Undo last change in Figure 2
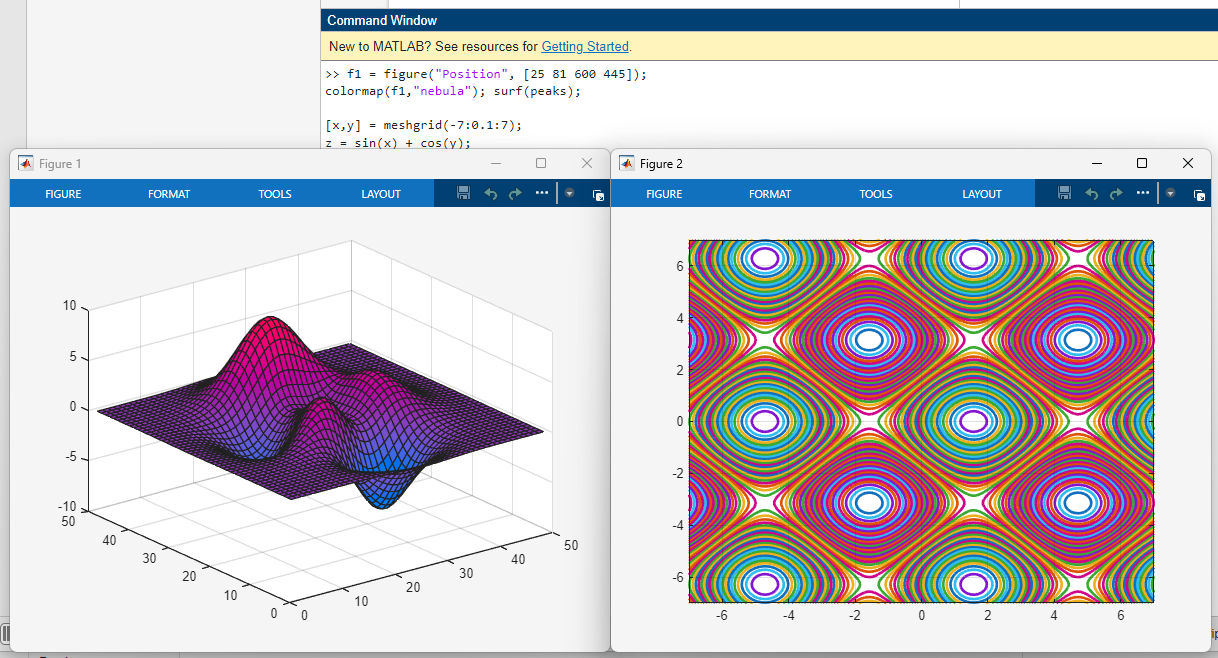This screenshot has height=658, width=1218. tap(1091, 194)
